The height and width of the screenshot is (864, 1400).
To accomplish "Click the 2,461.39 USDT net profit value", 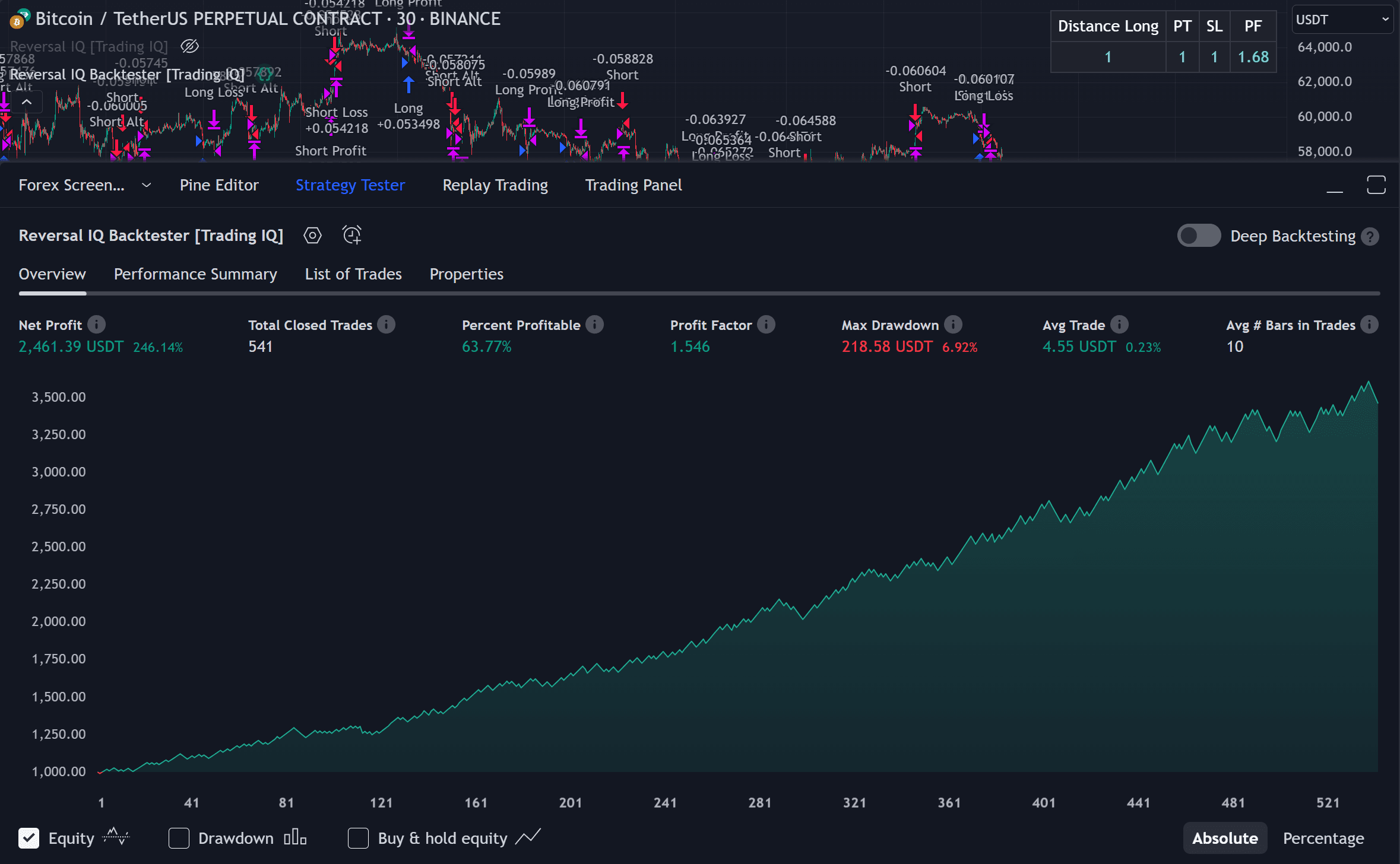I will point(71,347).
